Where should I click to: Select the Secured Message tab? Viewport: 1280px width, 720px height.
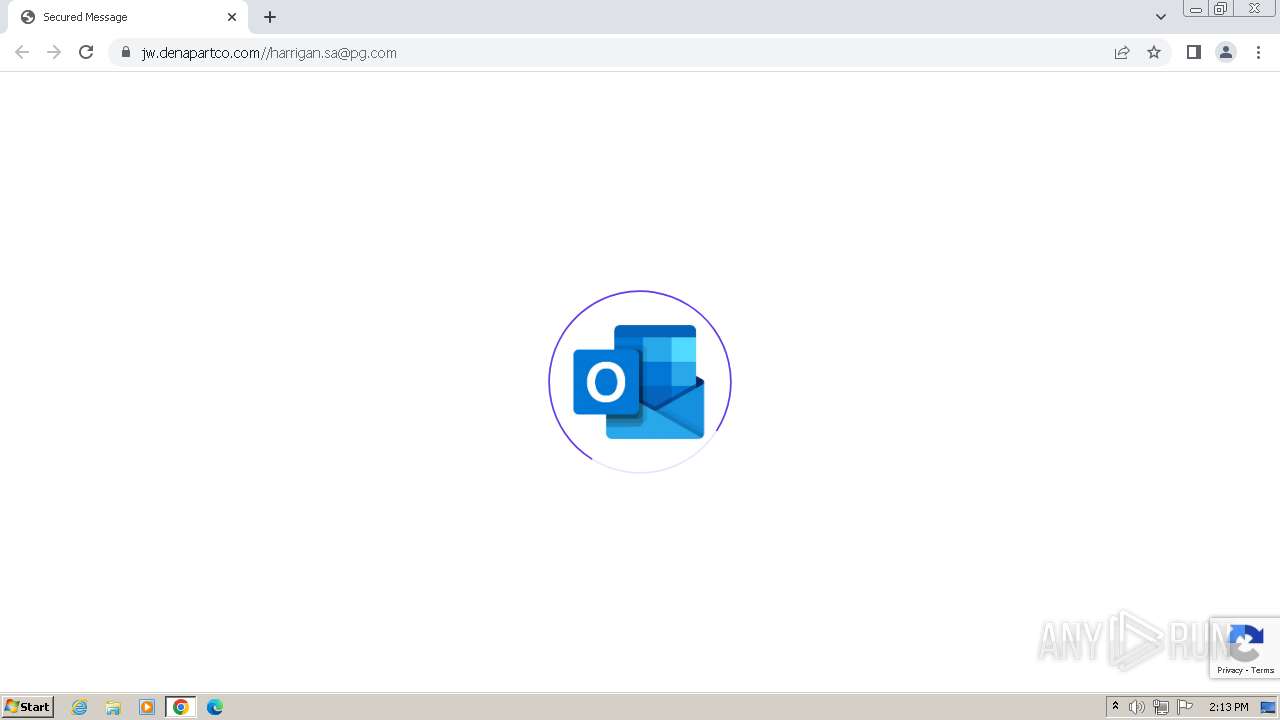[128, 17]
